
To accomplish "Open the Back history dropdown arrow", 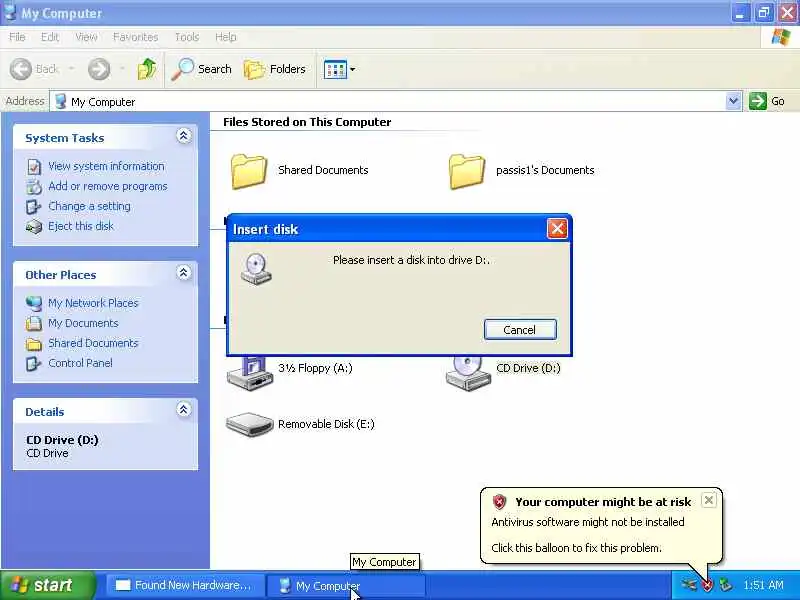I will coord(71,69).
